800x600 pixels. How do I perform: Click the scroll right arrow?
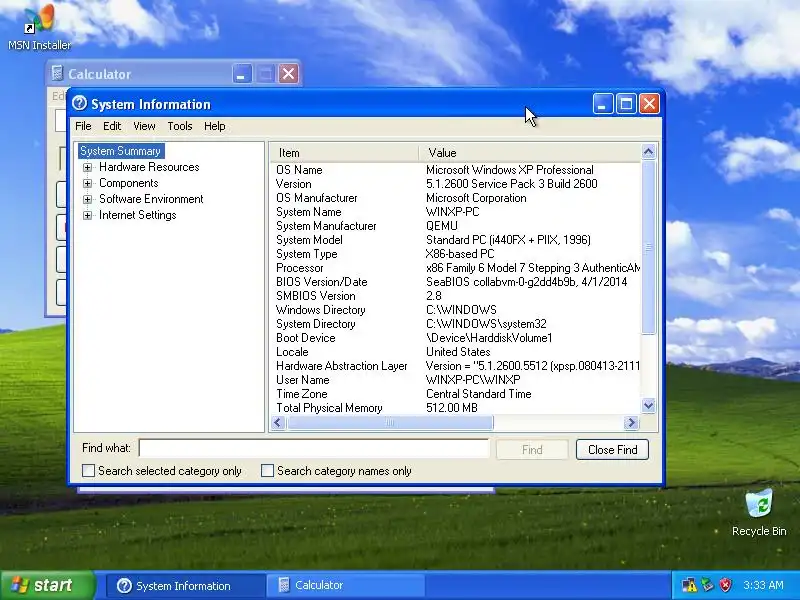(x=631, y=422)
